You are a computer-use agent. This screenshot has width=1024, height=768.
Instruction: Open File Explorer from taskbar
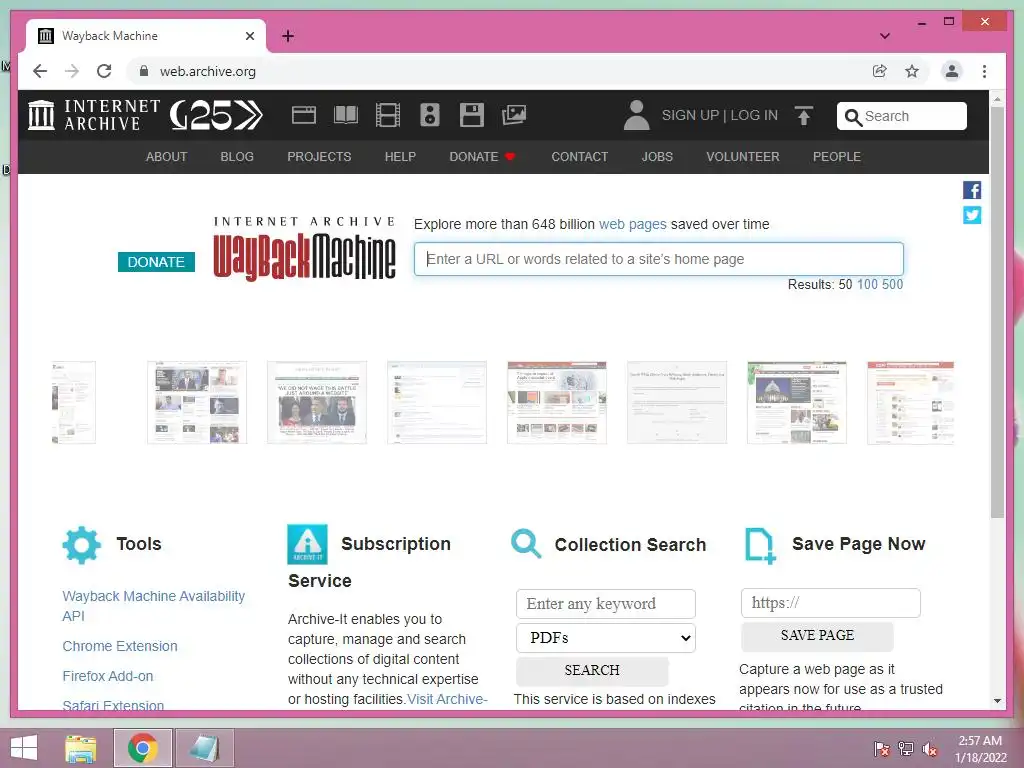click(x=81, y=748)
